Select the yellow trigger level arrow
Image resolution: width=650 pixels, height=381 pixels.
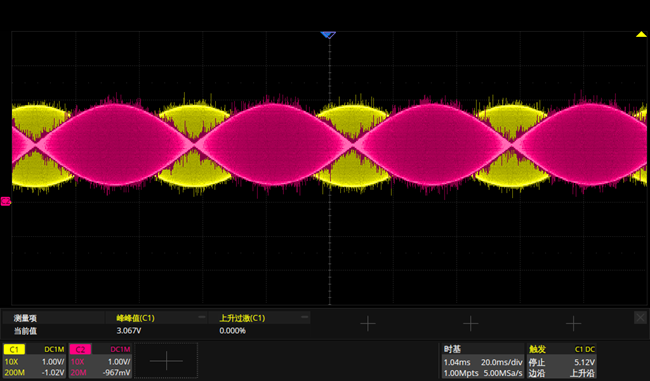point(641,34)
